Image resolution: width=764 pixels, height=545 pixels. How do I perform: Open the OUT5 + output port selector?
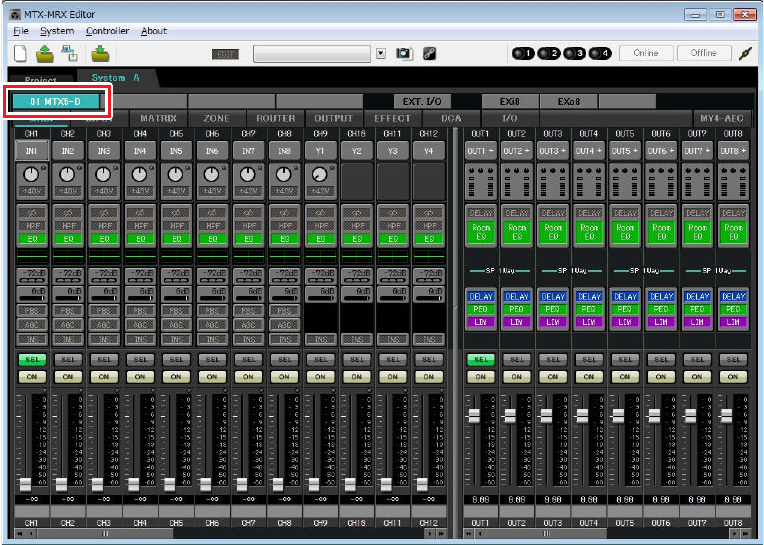[x=625, y=151]
